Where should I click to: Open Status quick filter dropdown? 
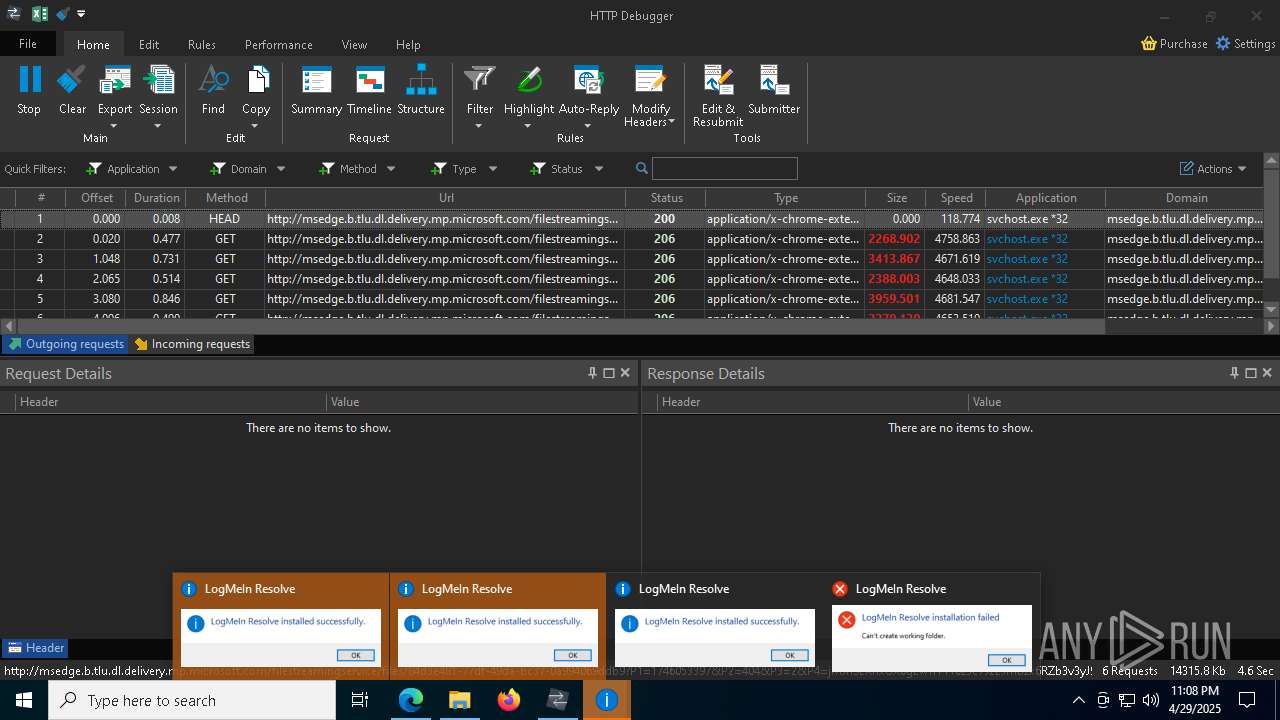(x=599, y=169)
